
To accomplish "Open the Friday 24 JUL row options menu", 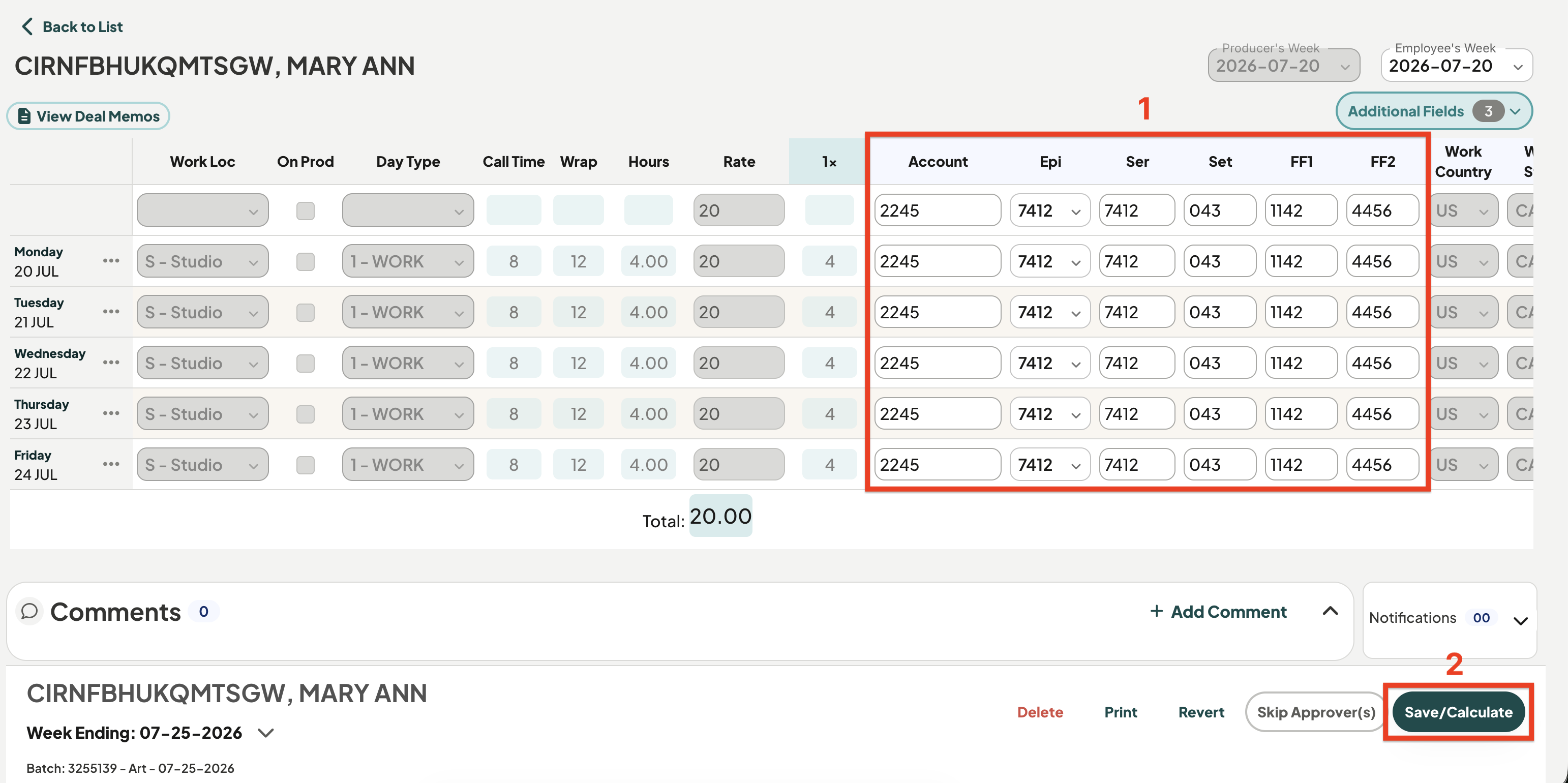I will point(111,464).
